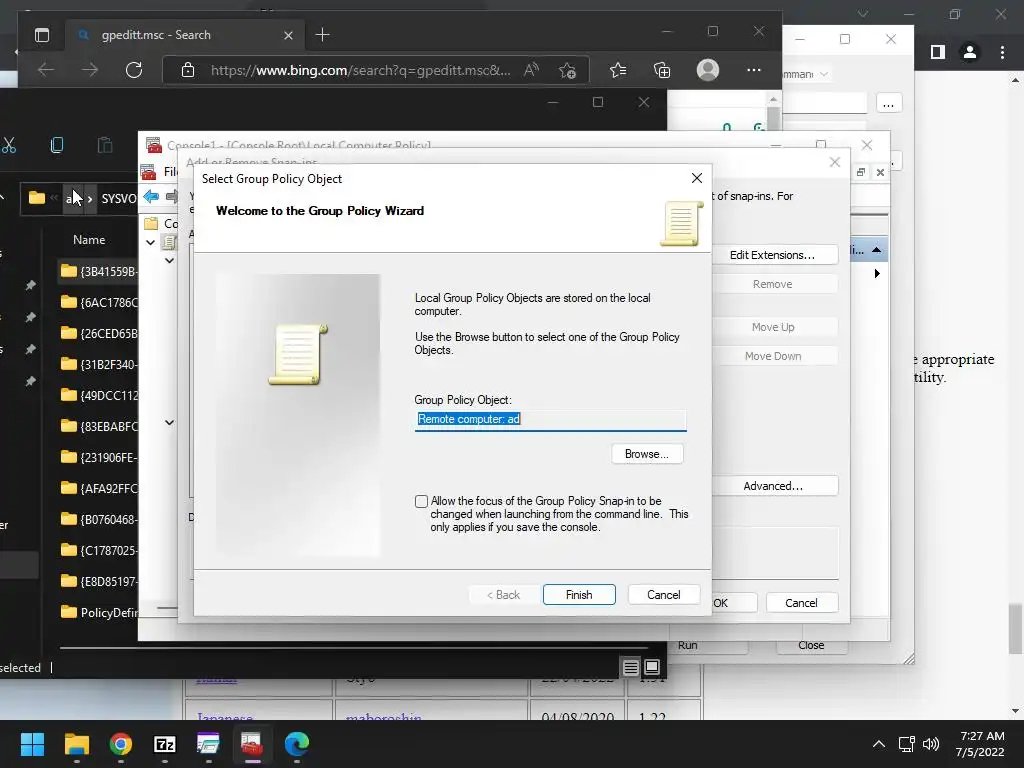The height and width of the screenshot is (768, 1024).
Task: Select the {C1787025- folder
Action: [x=99, y=551]
